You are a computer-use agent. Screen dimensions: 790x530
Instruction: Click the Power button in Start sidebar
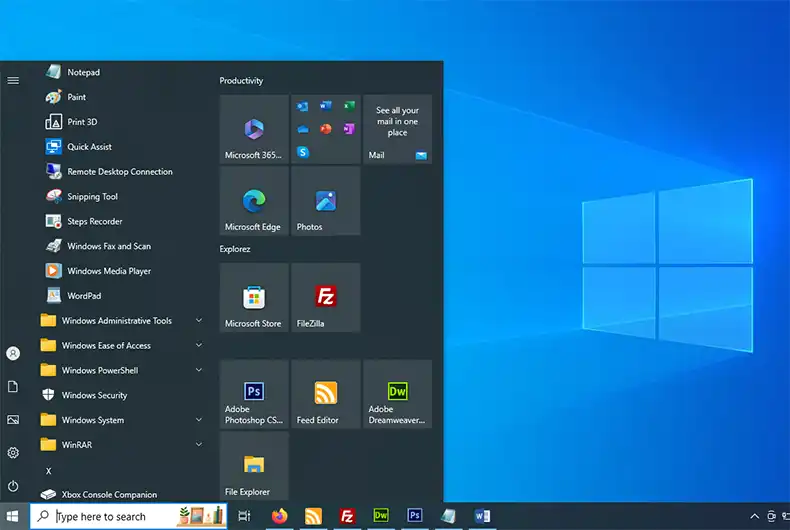pos(13,486)
